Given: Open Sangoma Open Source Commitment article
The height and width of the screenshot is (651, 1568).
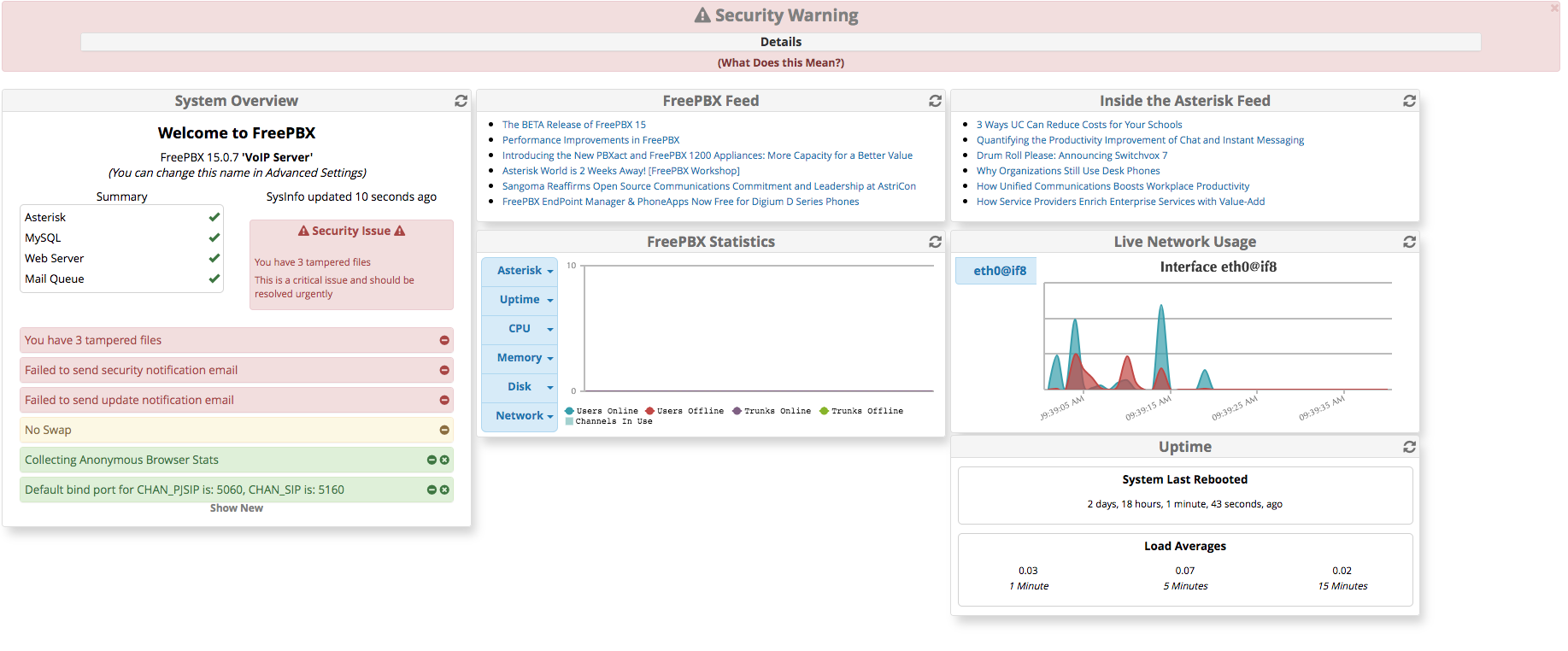Looking at the screenshot, I should [709, 186].
